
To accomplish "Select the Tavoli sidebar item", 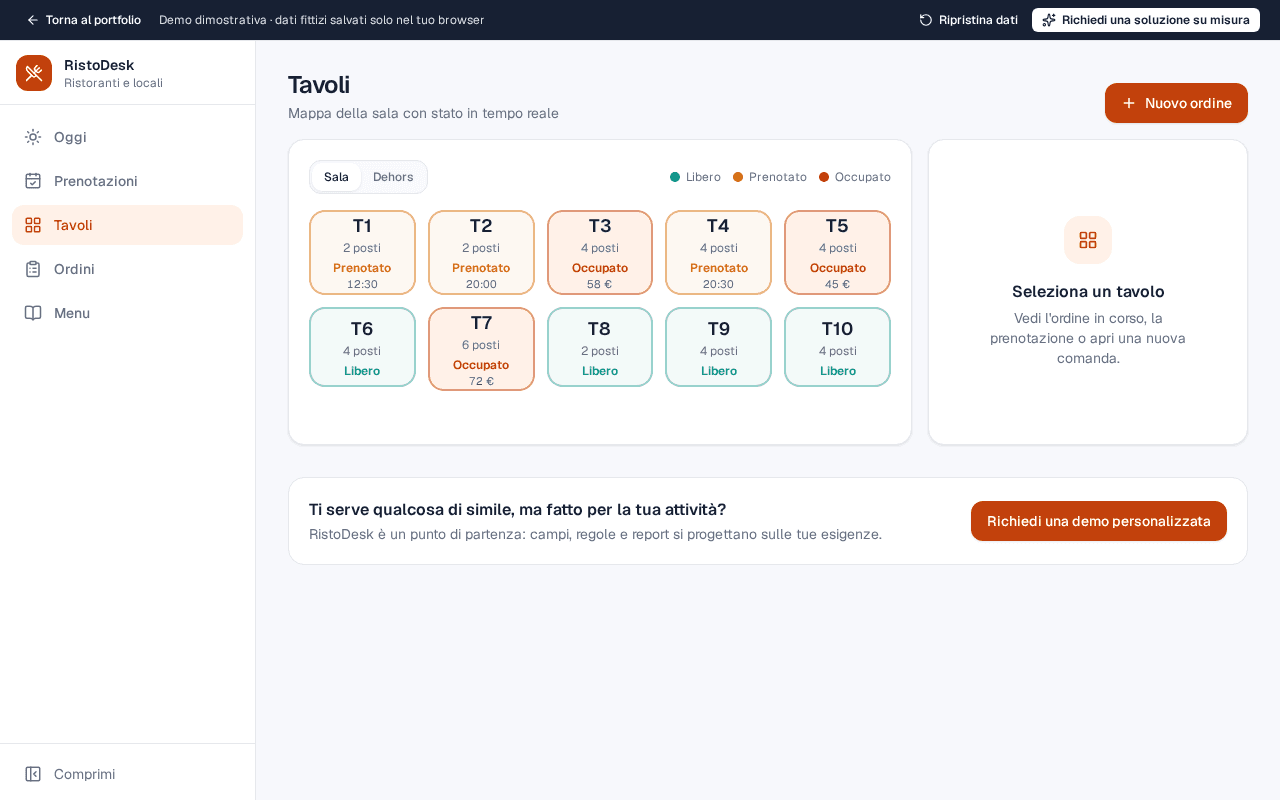I will tap(127, 225).
